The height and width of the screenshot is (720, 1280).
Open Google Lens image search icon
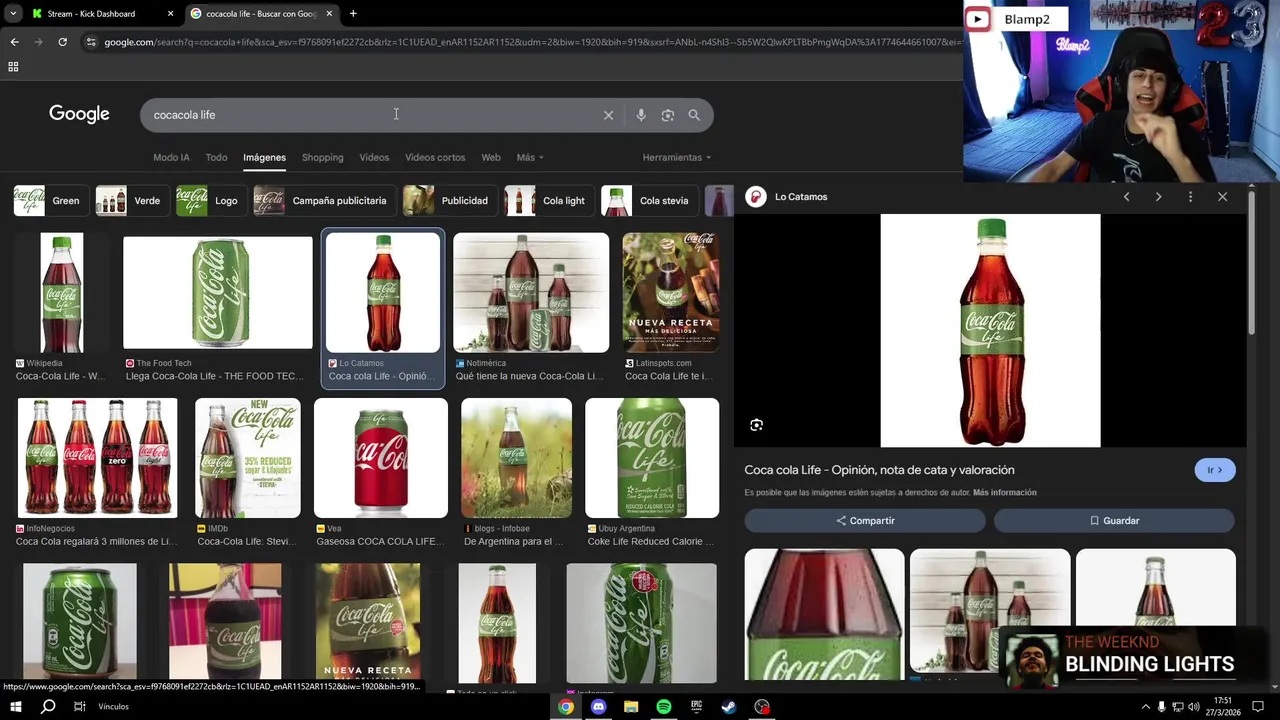click(668, 115)
